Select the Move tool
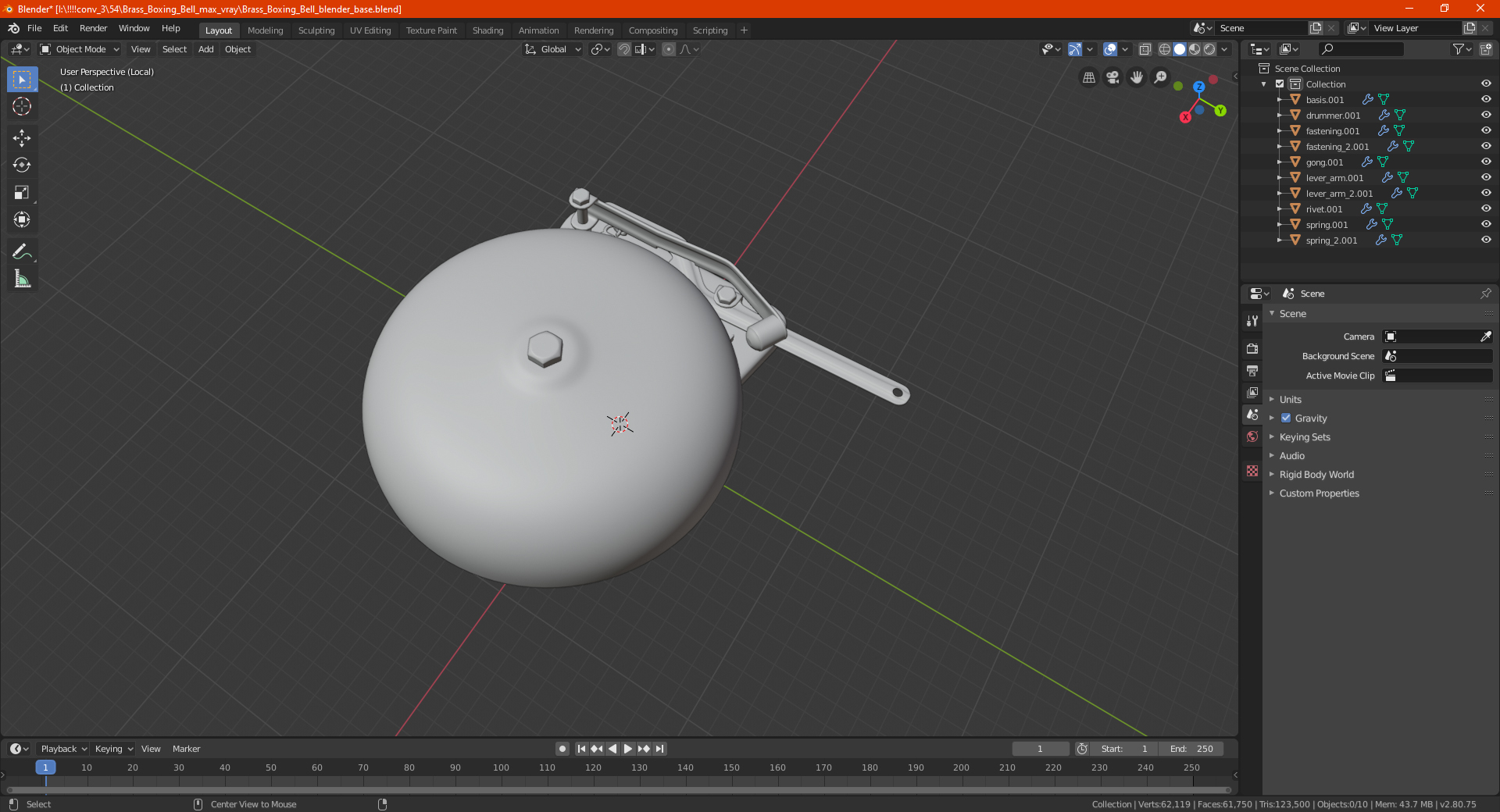The image size is (1500, 812). pos(22,138)
